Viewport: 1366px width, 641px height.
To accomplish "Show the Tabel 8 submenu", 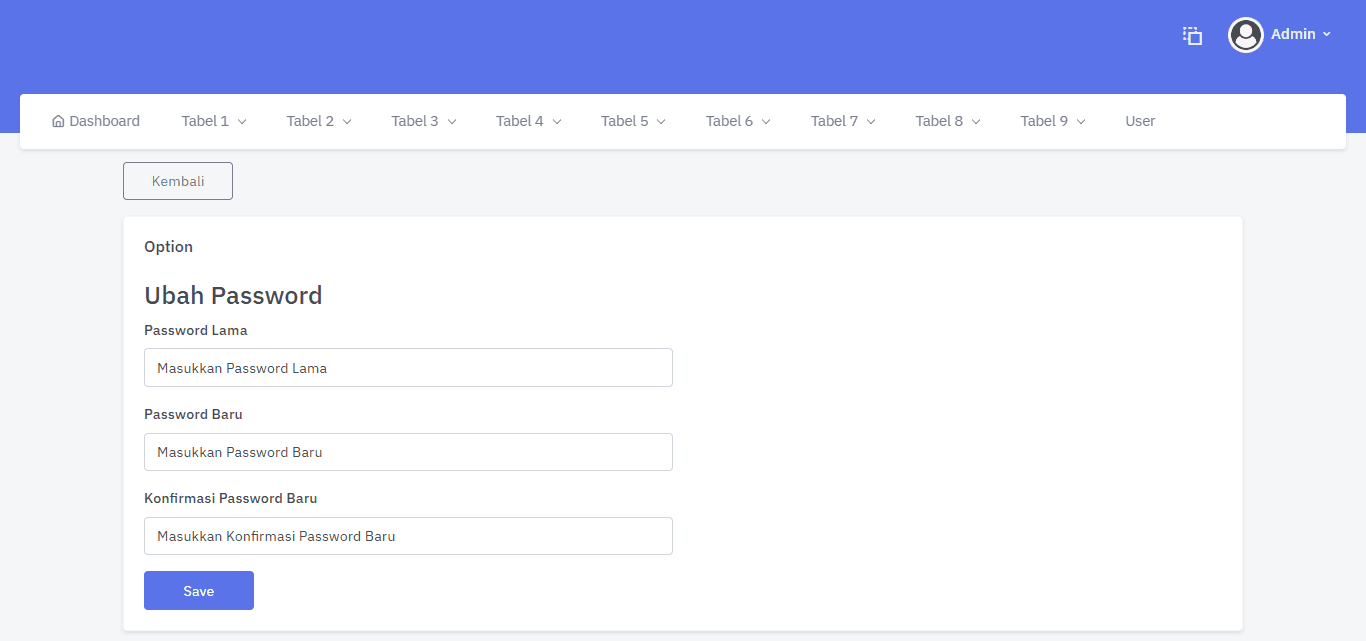I will tap(949, 121).
